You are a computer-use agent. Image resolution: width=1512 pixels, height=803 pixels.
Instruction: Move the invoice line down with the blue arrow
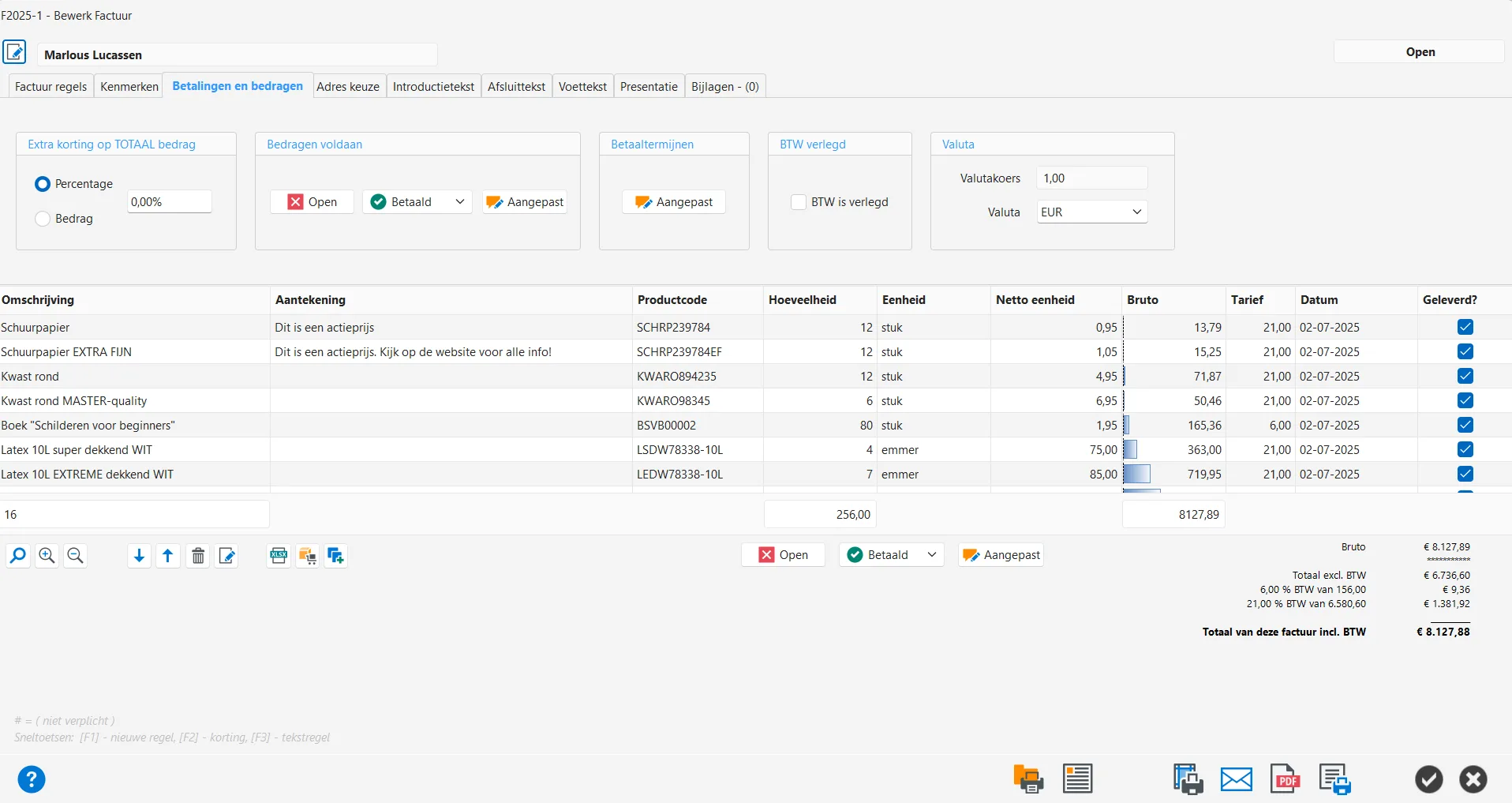point(139,556)
